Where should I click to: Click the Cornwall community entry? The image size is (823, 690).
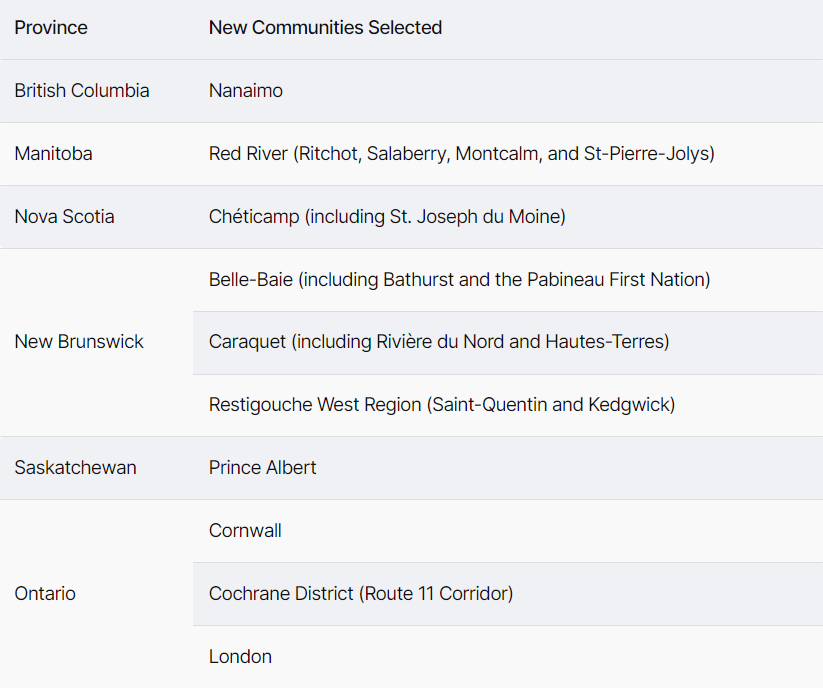click(x=245, y=530)
